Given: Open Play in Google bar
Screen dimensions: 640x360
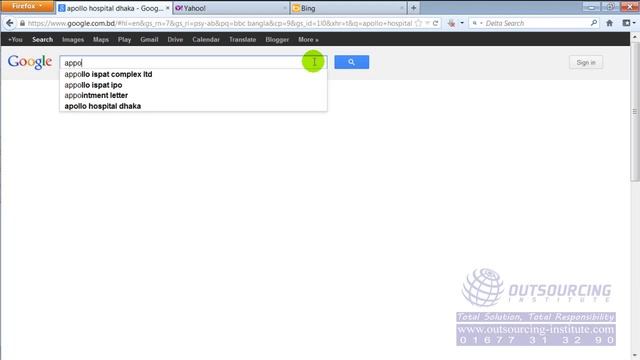Looking at the screenshot, I should coord(124,40).
